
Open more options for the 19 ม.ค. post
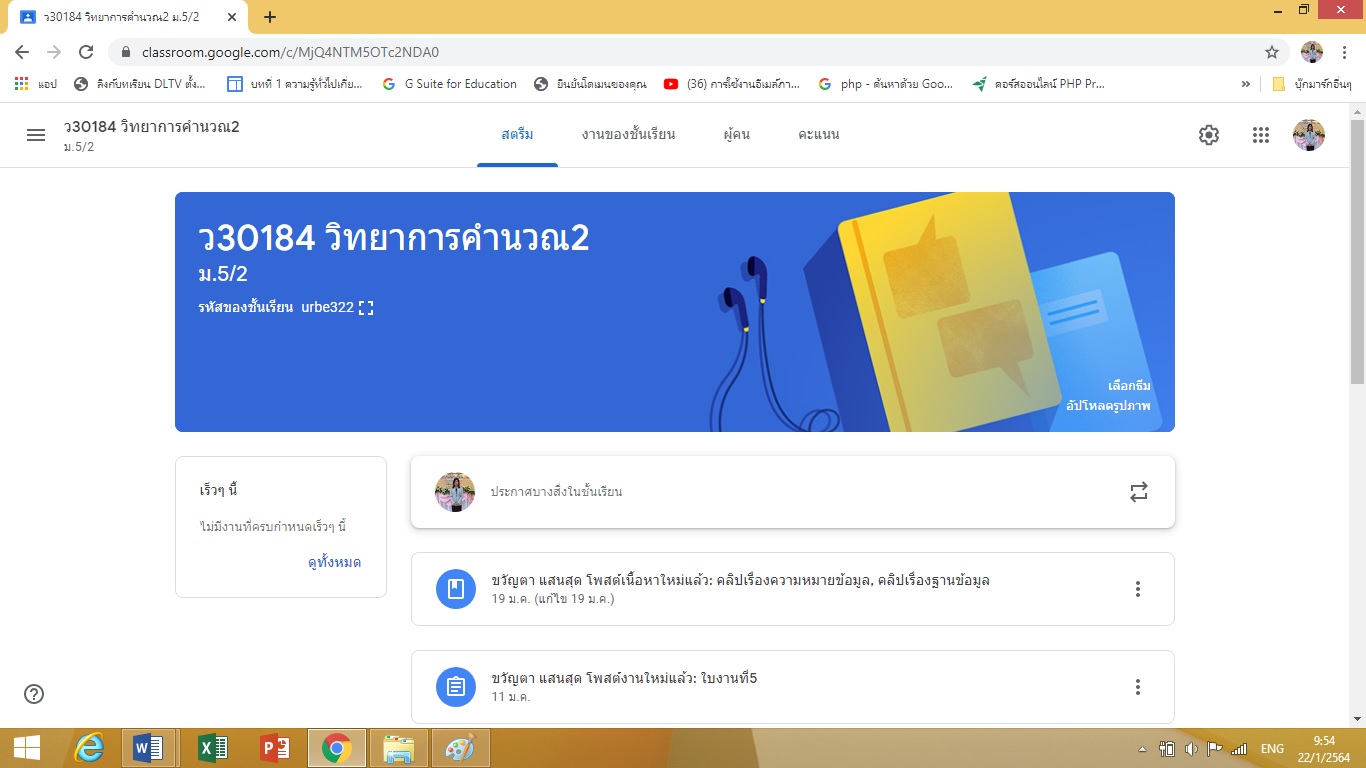click(1138, 589)
